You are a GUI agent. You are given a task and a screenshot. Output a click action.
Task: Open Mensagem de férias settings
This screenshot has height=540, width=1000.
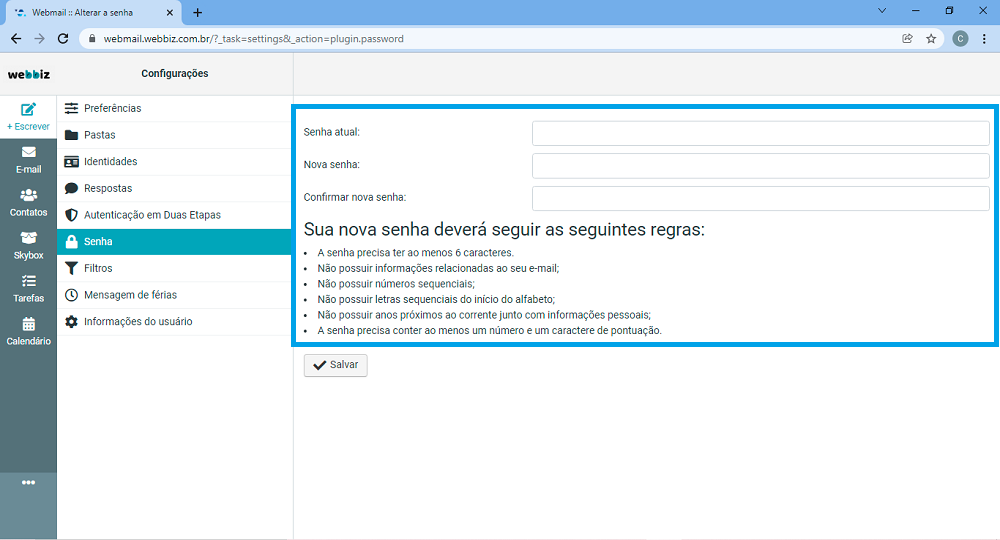coord(129,295)
